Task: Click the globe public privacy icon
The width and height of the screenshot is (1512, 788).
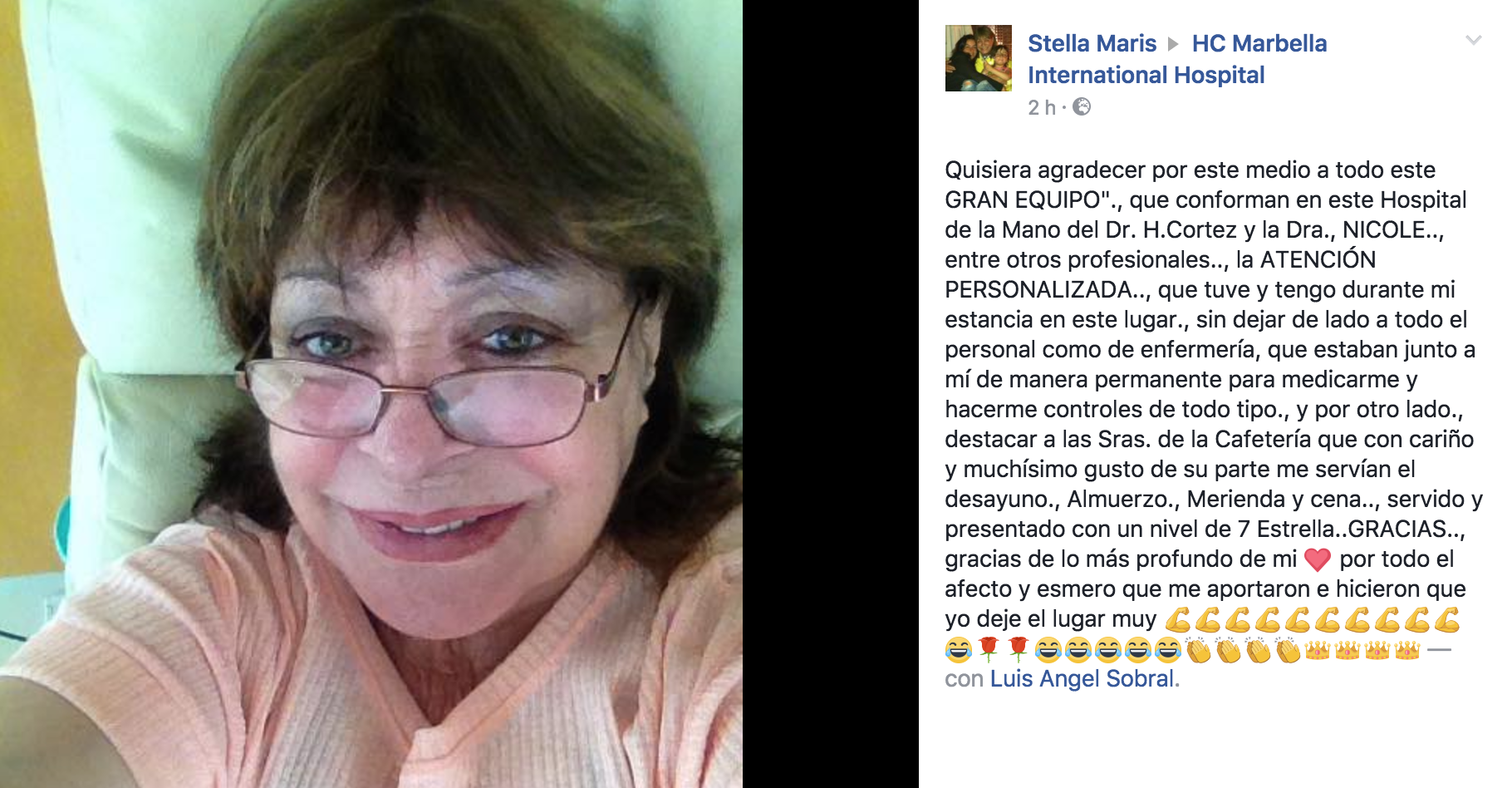Action: coord(1082,106)
